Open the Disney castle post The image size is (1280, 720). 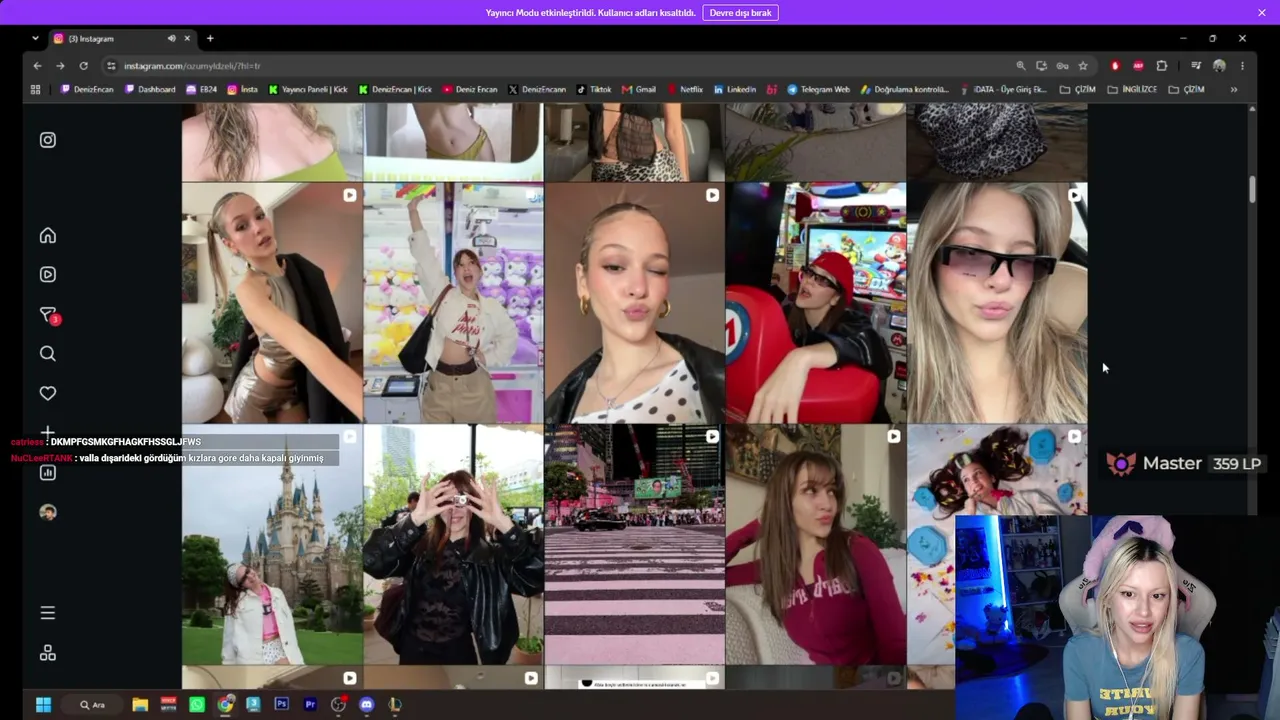(272, 545)
